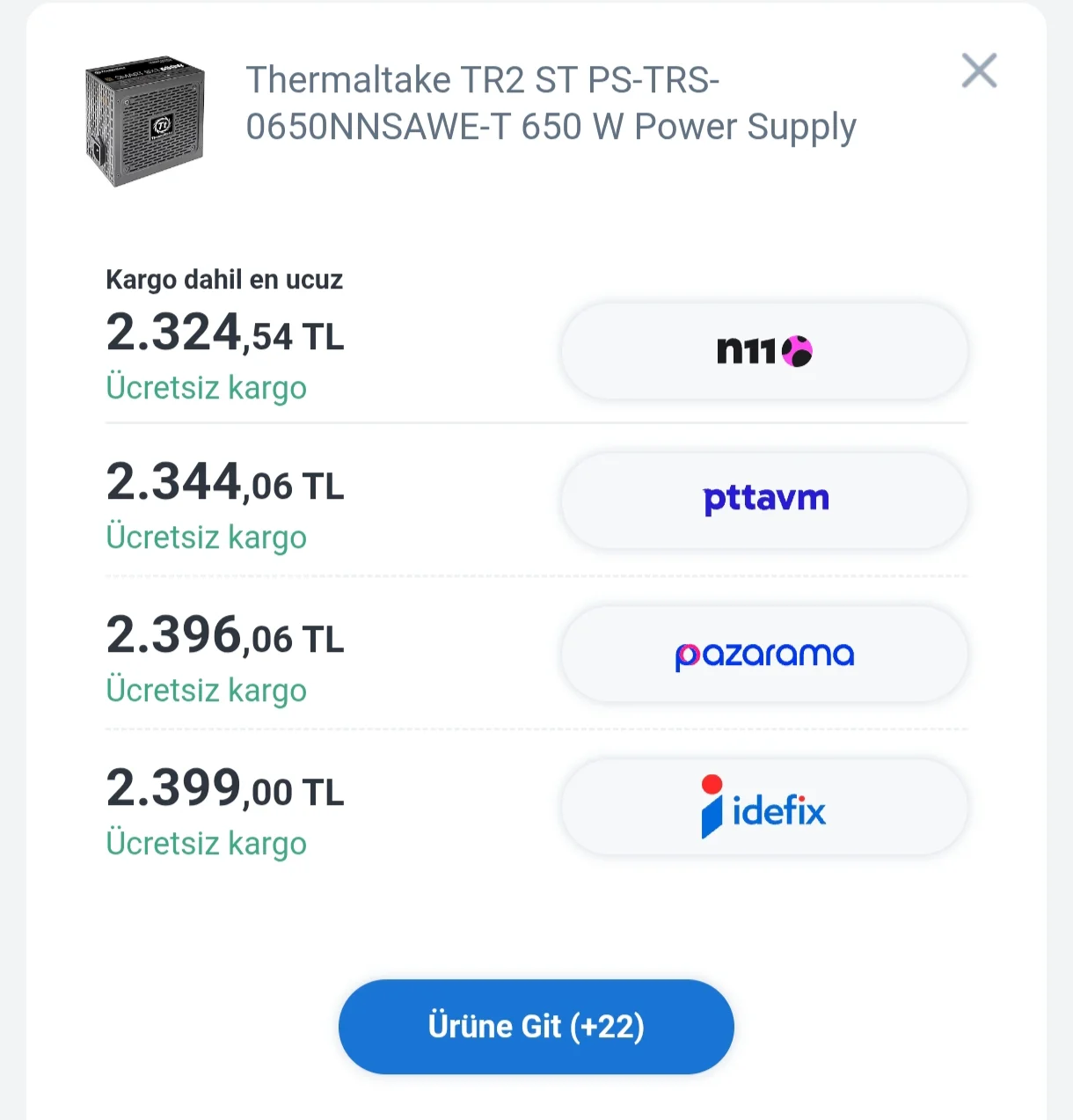Click the 2.344,06 TL price

[x=224, y=483]
